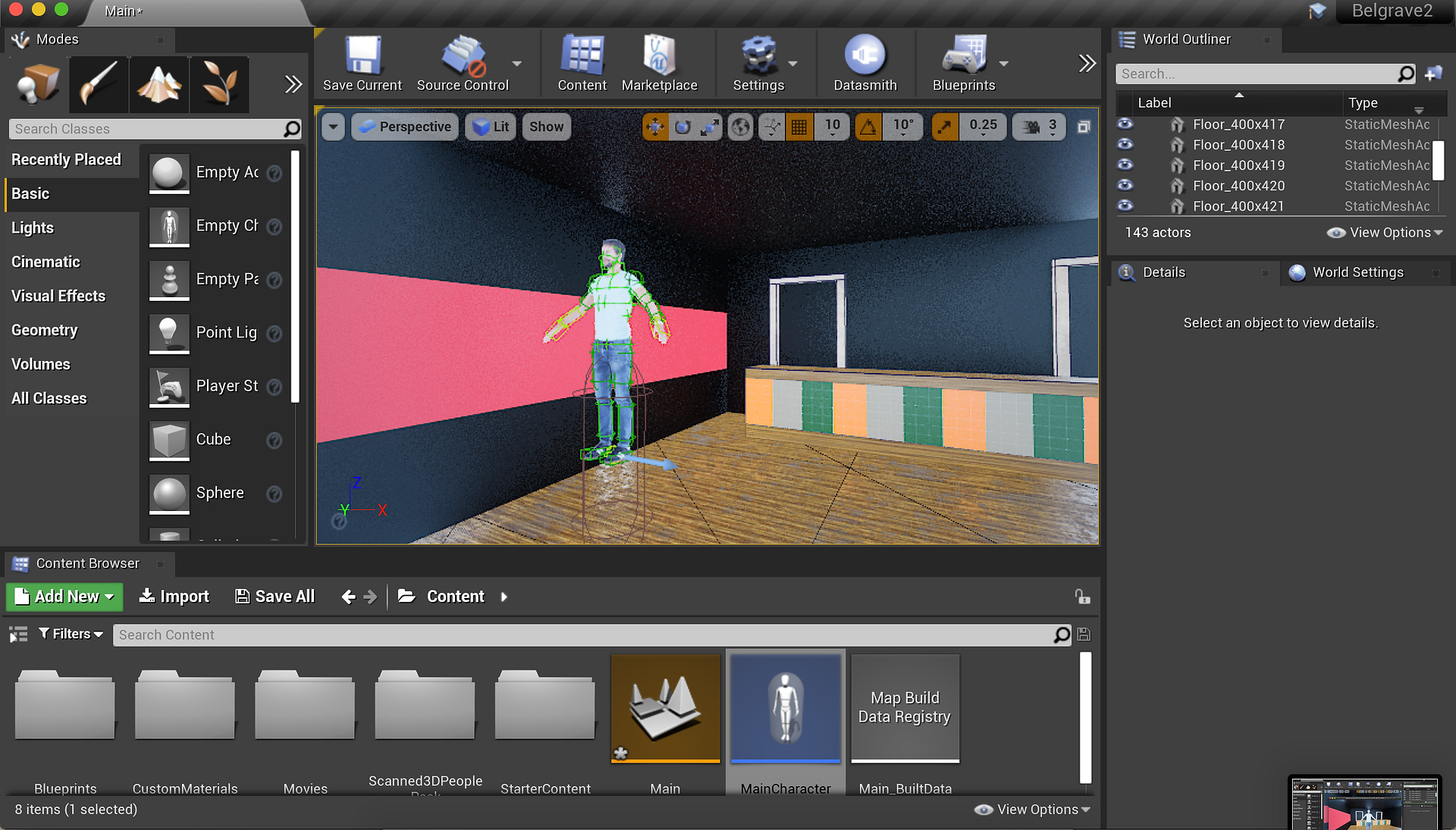Add a new folder in World Outliner

coord(1433,74)
